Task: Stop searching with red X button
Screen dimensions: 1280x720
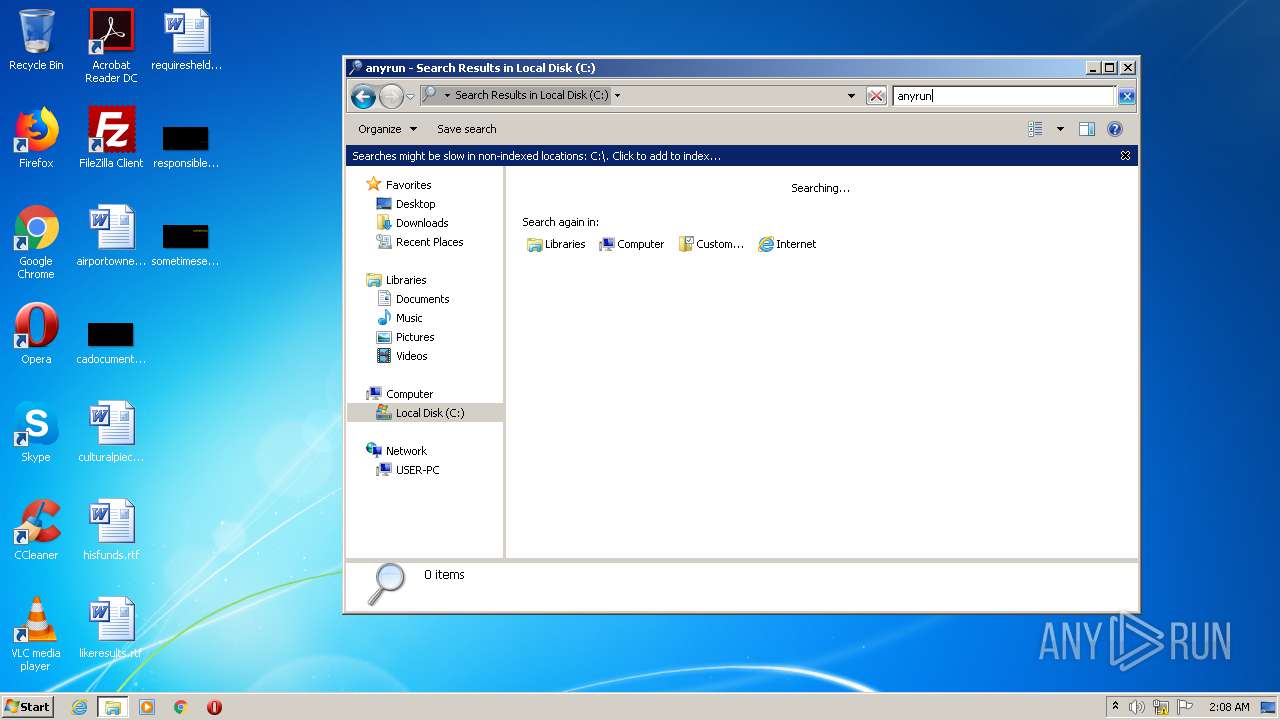Action: pyautogui.click(x=876, y=96)
